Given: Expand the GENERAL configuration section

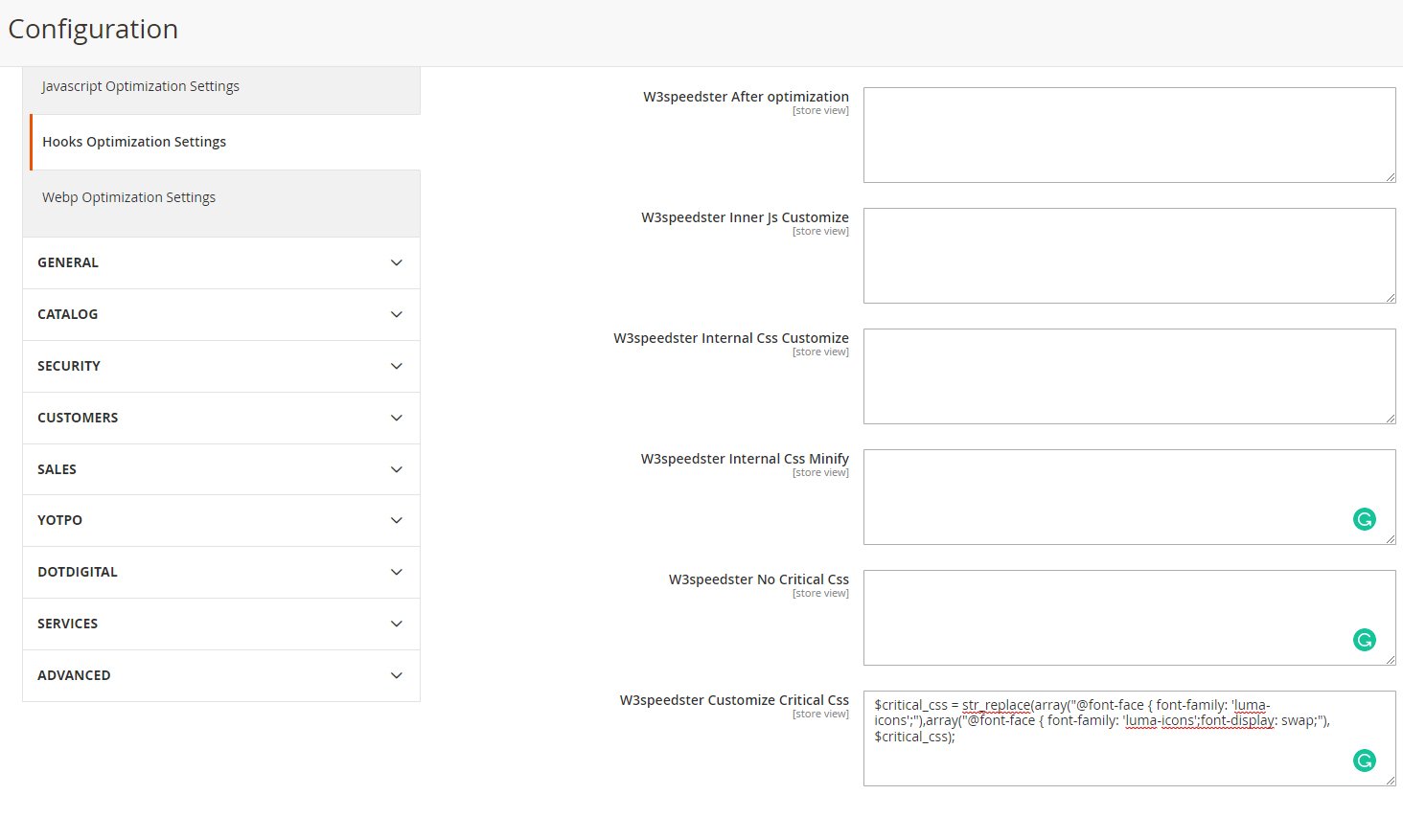Looking at the screenshot, I should click(220, 262).
